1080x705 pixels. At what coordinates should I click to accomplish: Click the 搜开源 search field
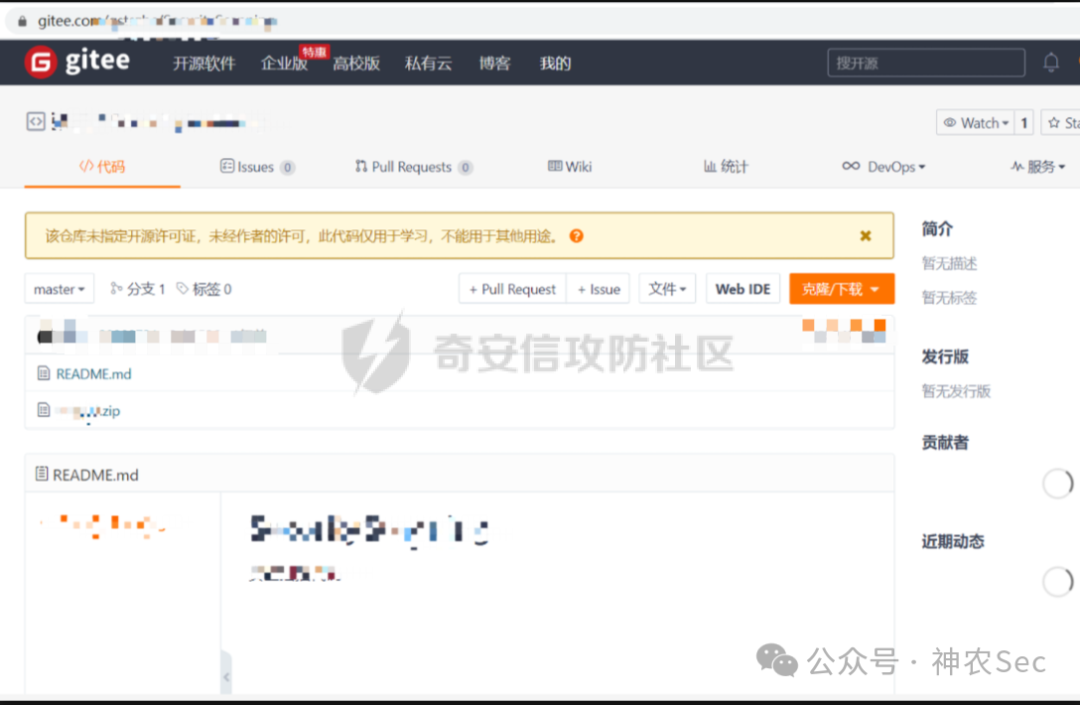[x=925, y=61]
